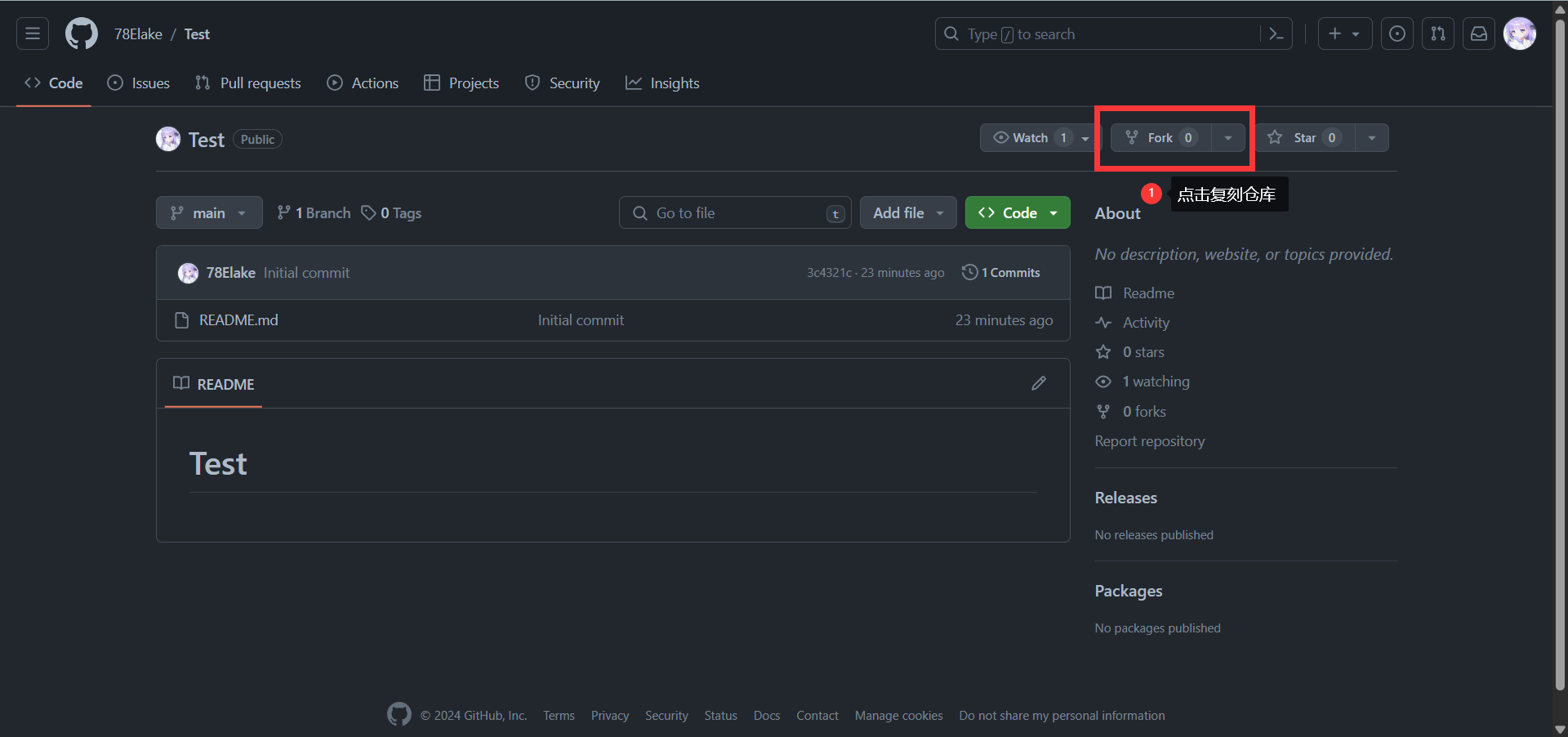1568x737 pixels.
Task: Star the Test repository
Action: [x=1304, y=138]
